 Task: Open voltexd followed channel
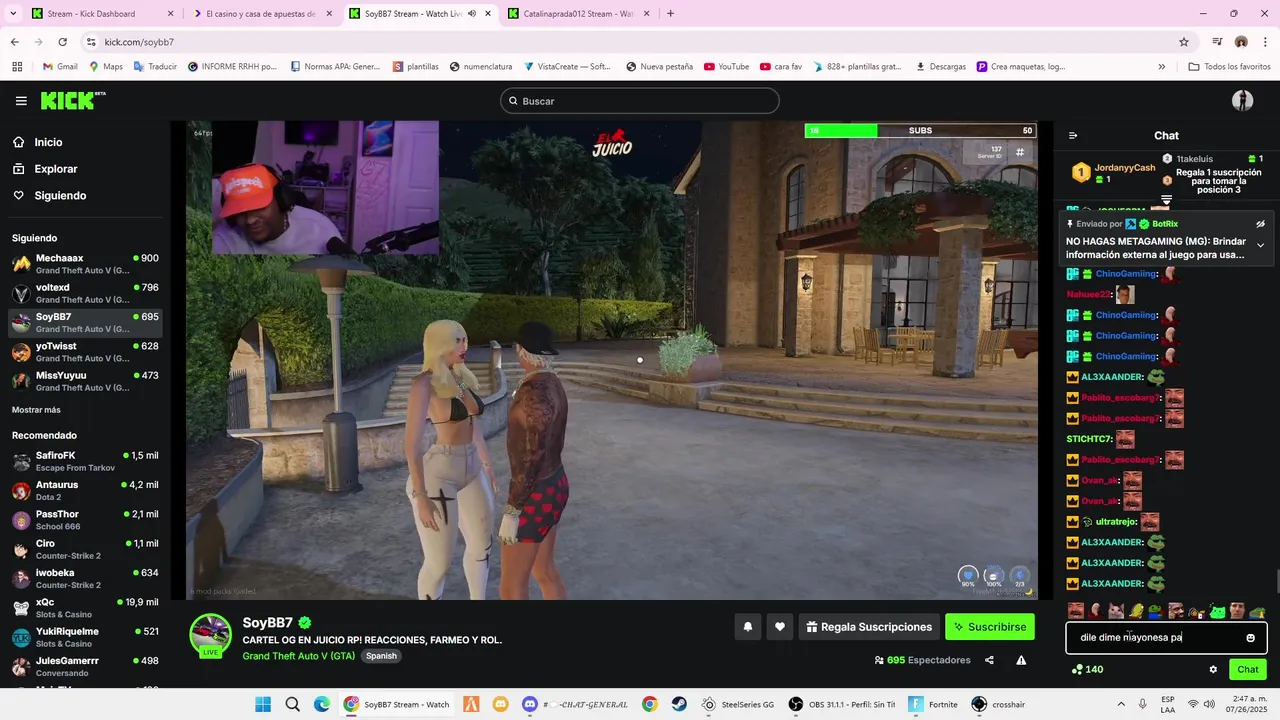click(85, 293)
